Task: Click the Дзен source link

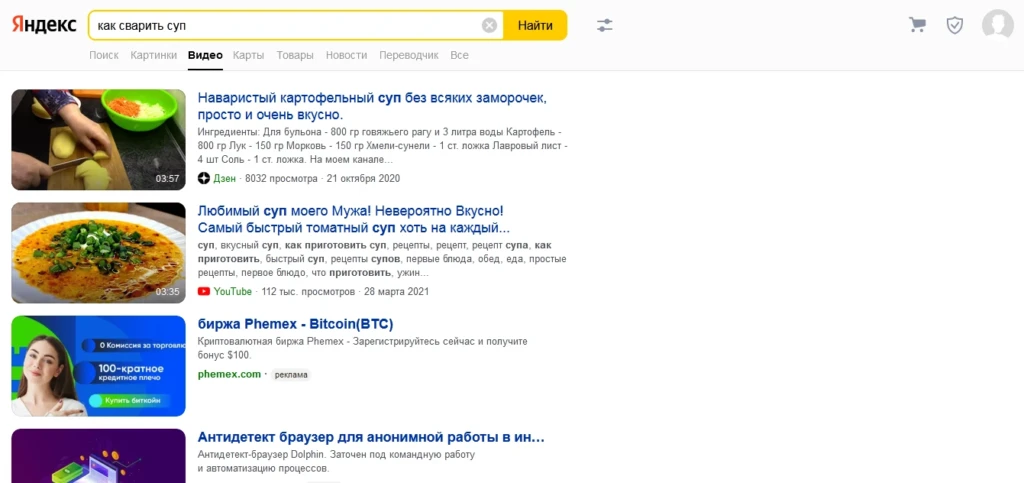Action: pyautogui.click(x=225, y=178)
